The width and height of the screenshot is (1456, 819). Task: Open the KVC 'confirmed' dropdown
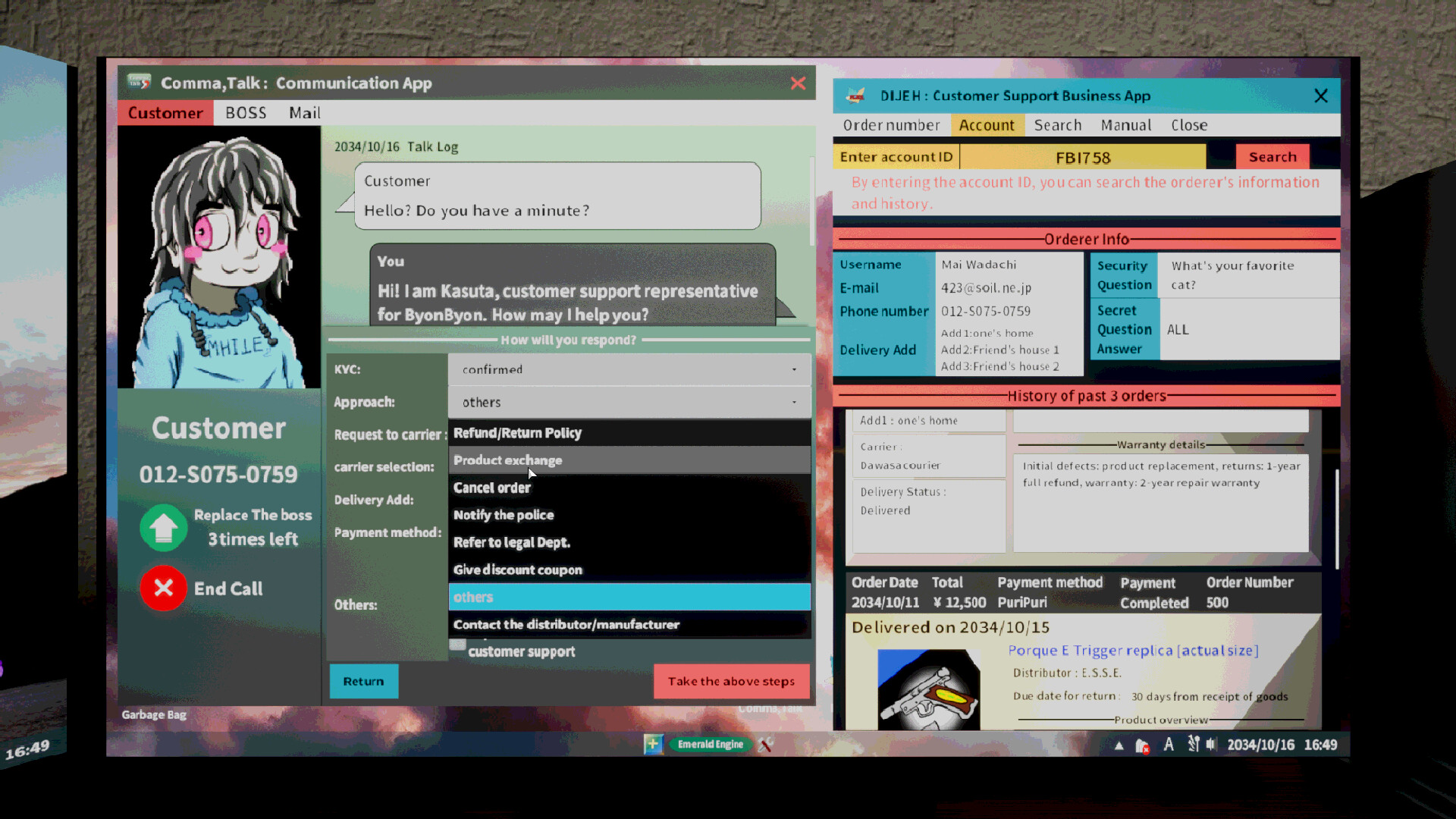[x=628, y=369]
